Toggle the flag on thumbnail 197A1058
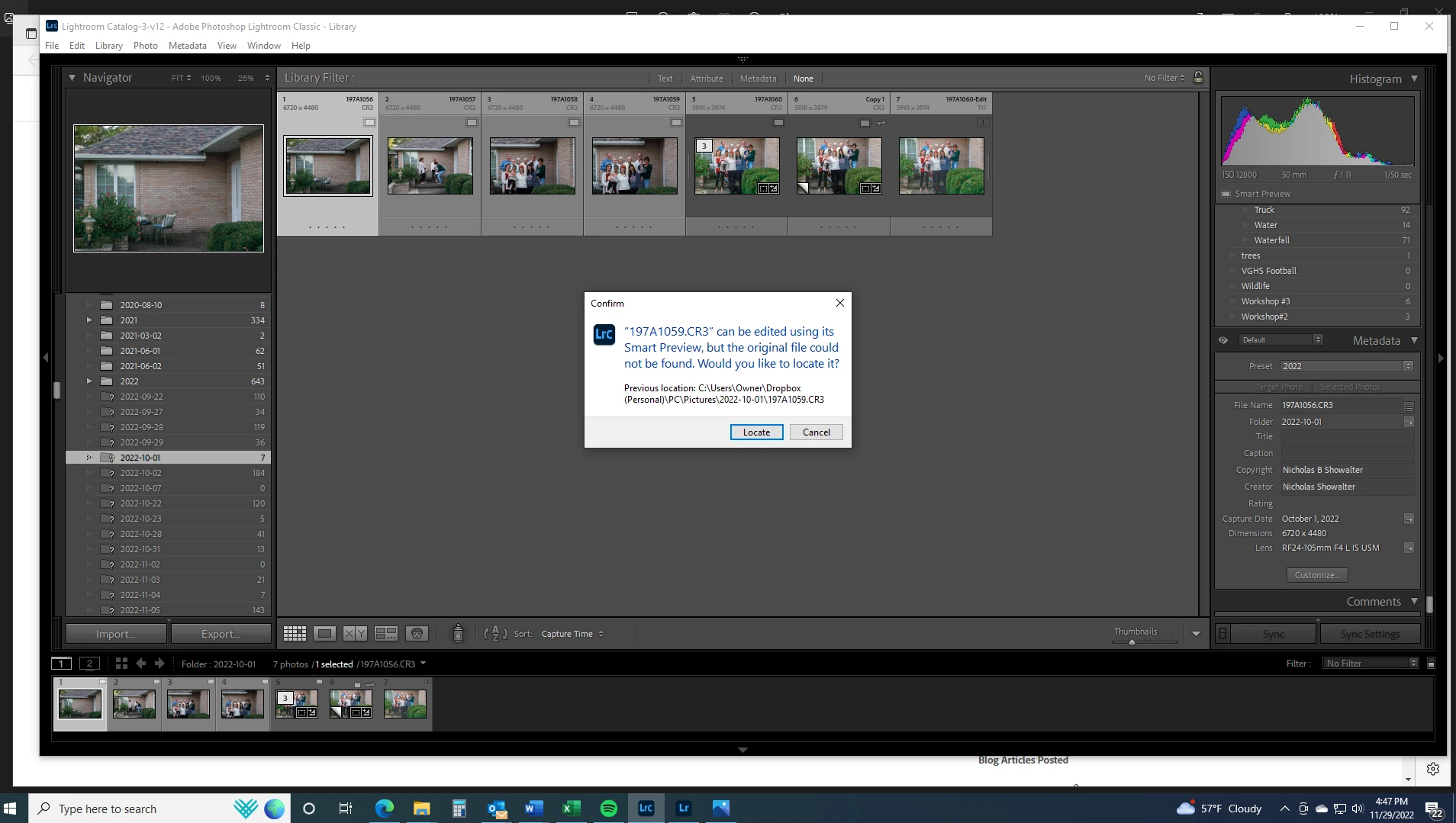Viewport: 1456px width, 823px height. pos(574,122)
